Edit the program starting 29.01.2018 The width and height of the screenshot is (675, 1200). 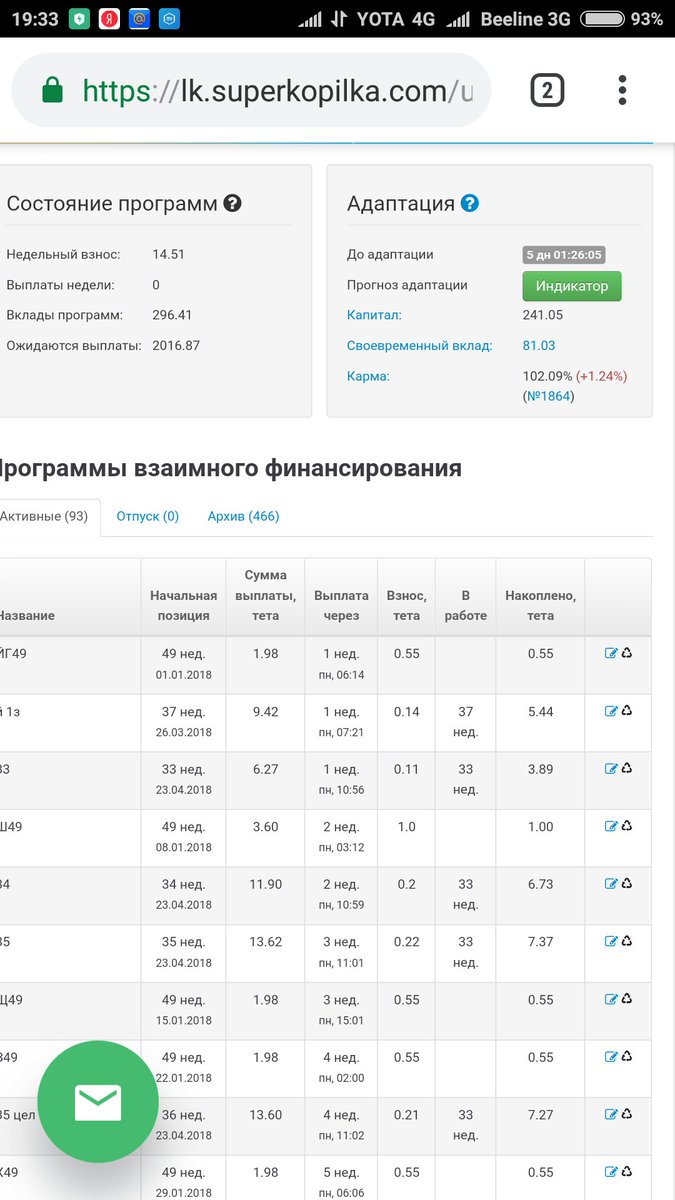(x=611, y=1172)
